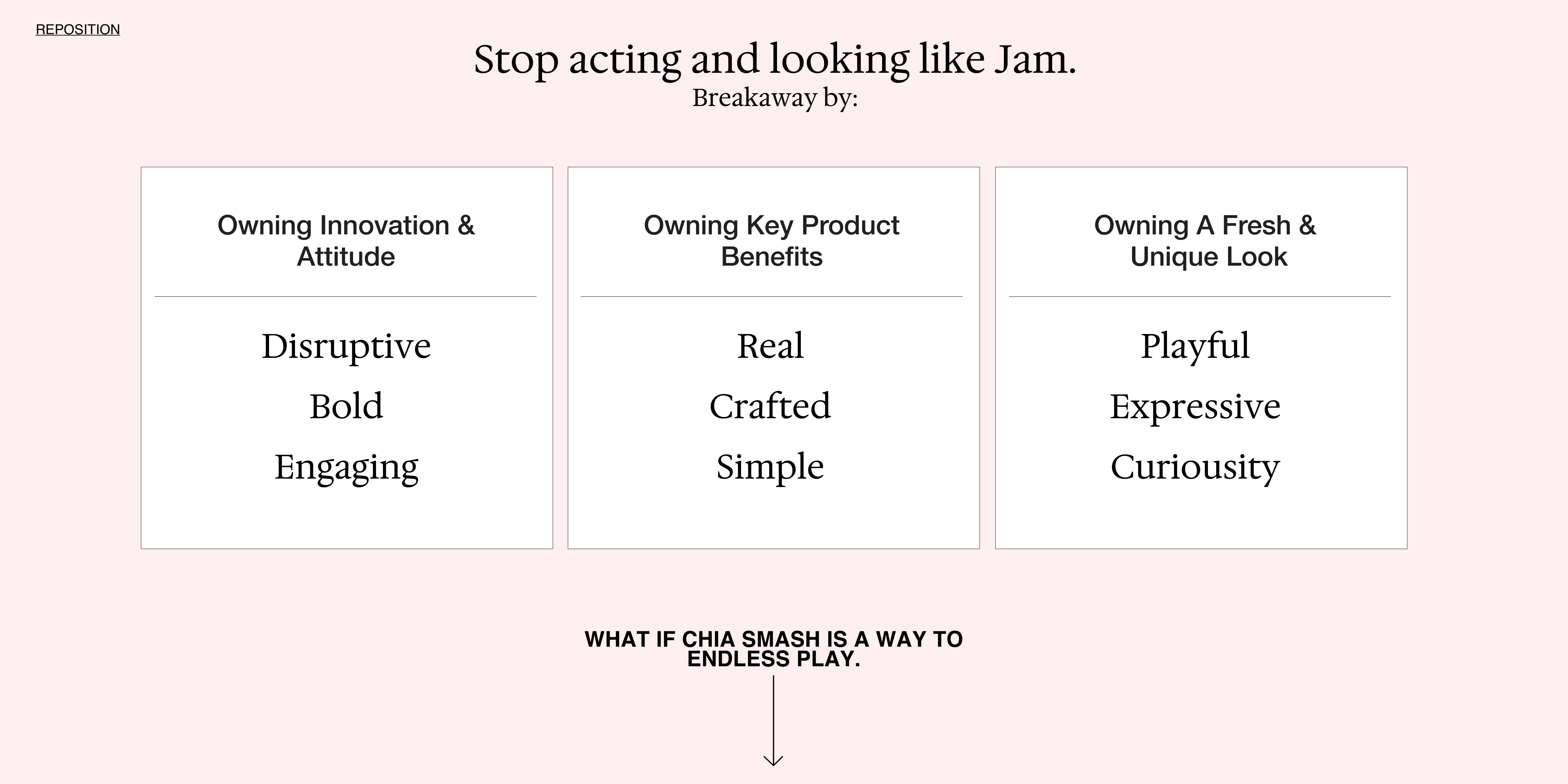The height and width of the screenshot is (784, 1568).
Task: Select the 'Owning A Fresh & Unique Look' heading
Action: [1205, 241]
